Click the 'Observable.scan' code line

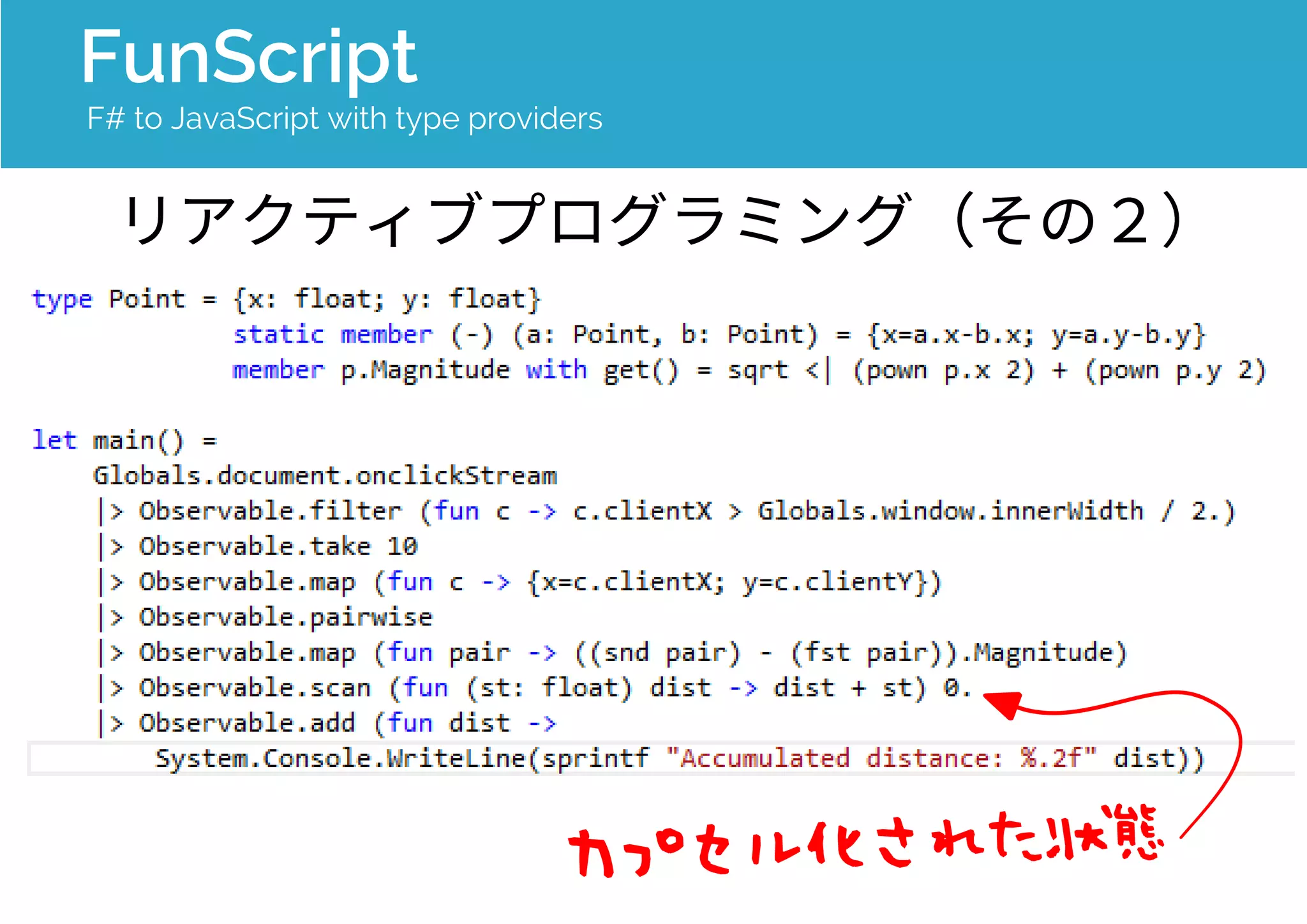coord(535,689)
